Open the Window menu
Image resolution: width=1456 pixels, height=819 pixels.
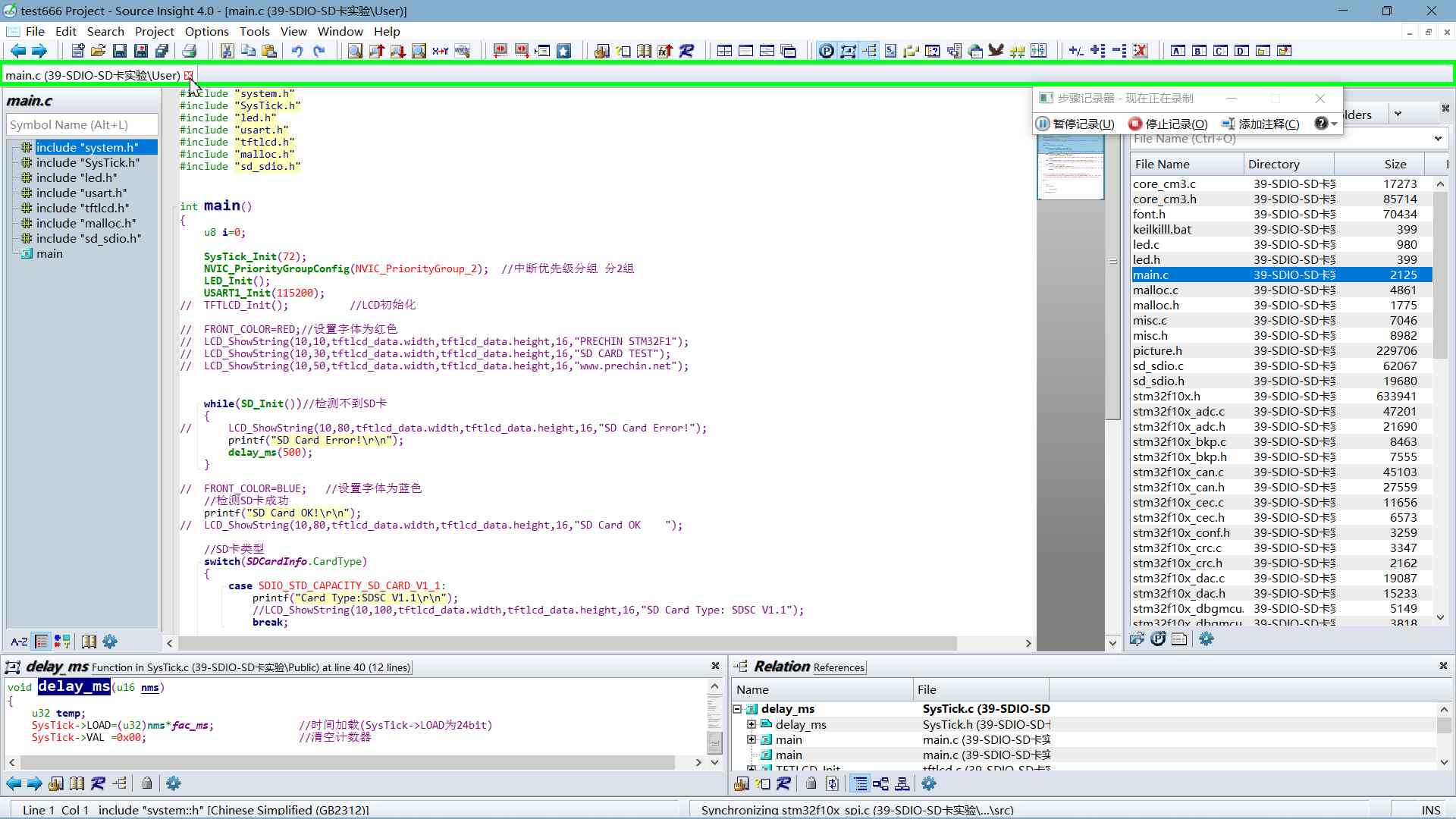340,31
